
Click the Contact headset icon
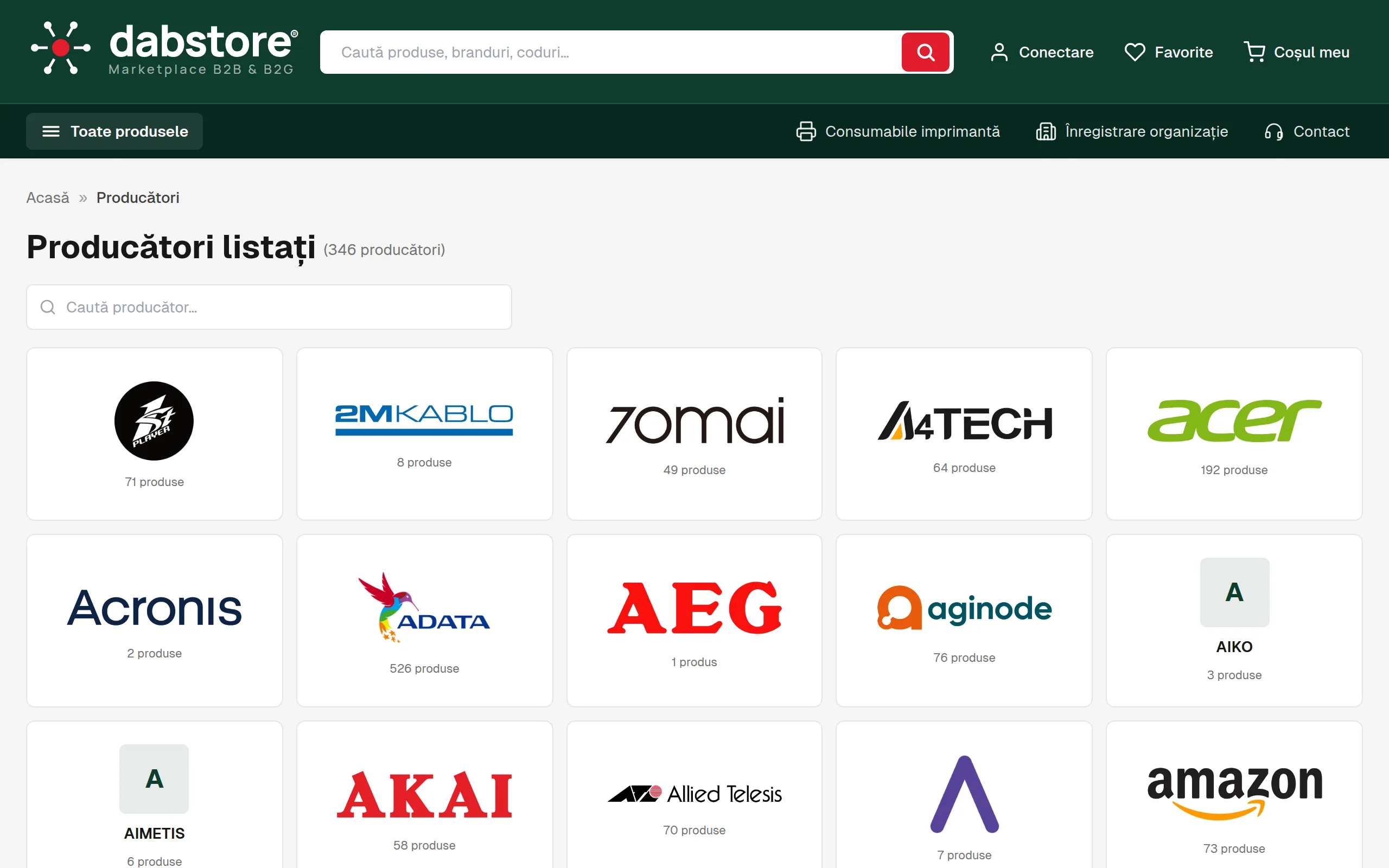pyautogui.click(x=1273, y=131)
